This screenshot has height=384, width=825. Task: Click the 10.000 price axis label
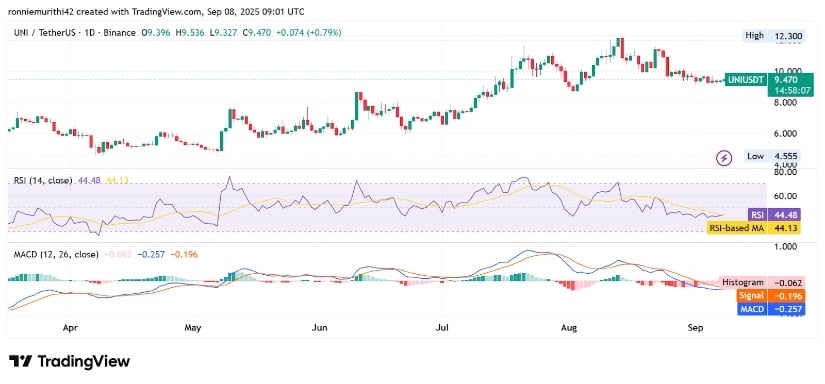(x=788, y=71)
